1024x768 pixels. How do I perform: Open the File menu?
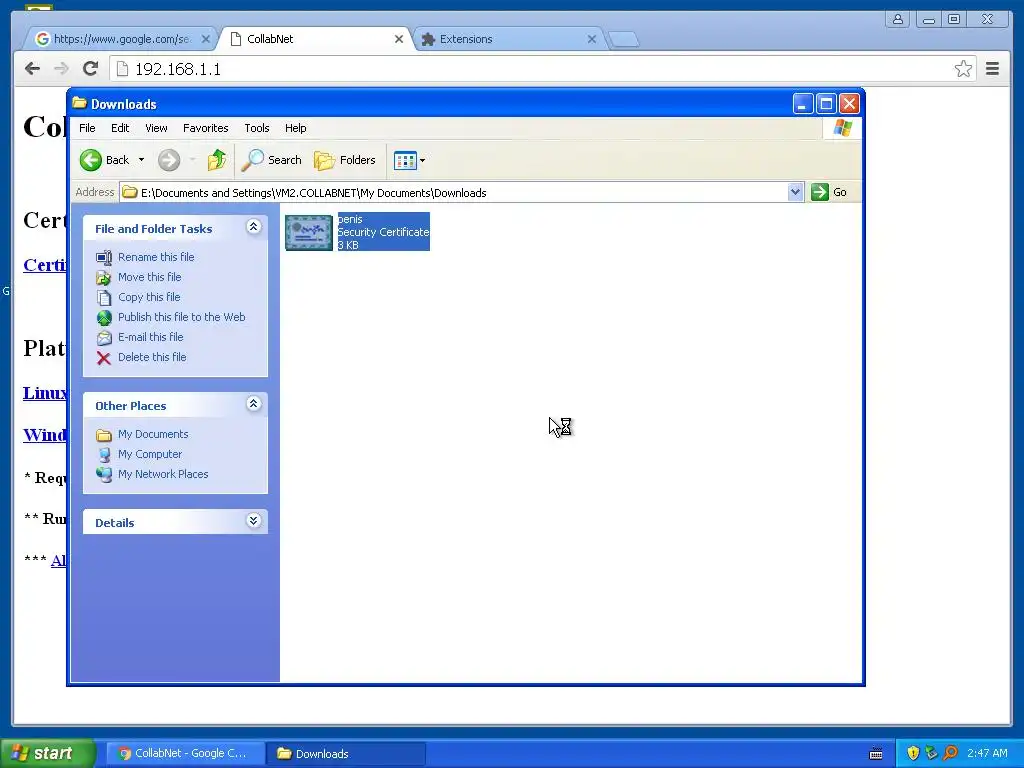(87, 128)
